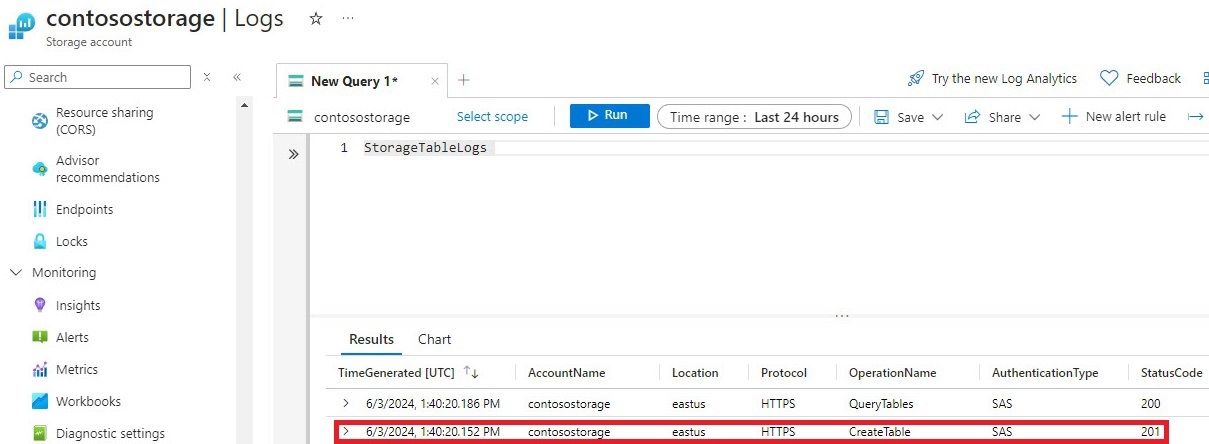Click the Endpoints icon

pos(40,209)
